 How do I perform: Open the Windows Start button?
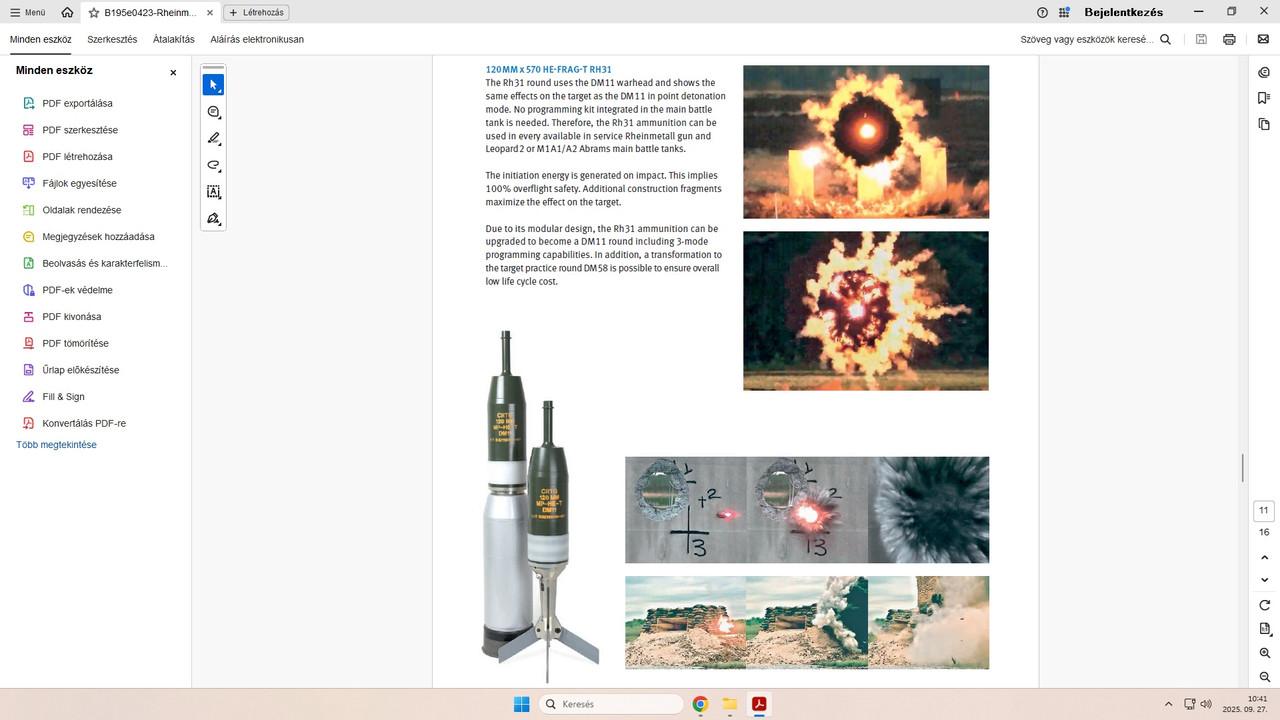[x=521, y=704]
